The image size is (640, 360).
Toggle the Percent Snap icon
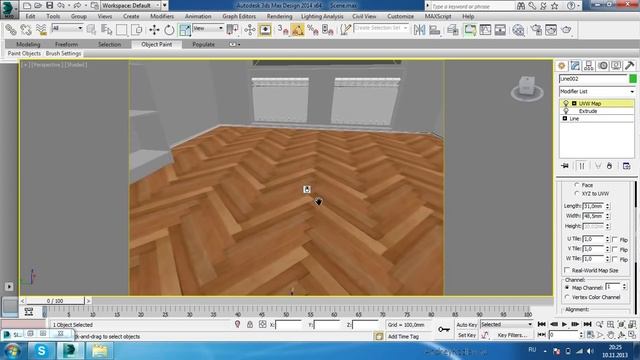313,30
